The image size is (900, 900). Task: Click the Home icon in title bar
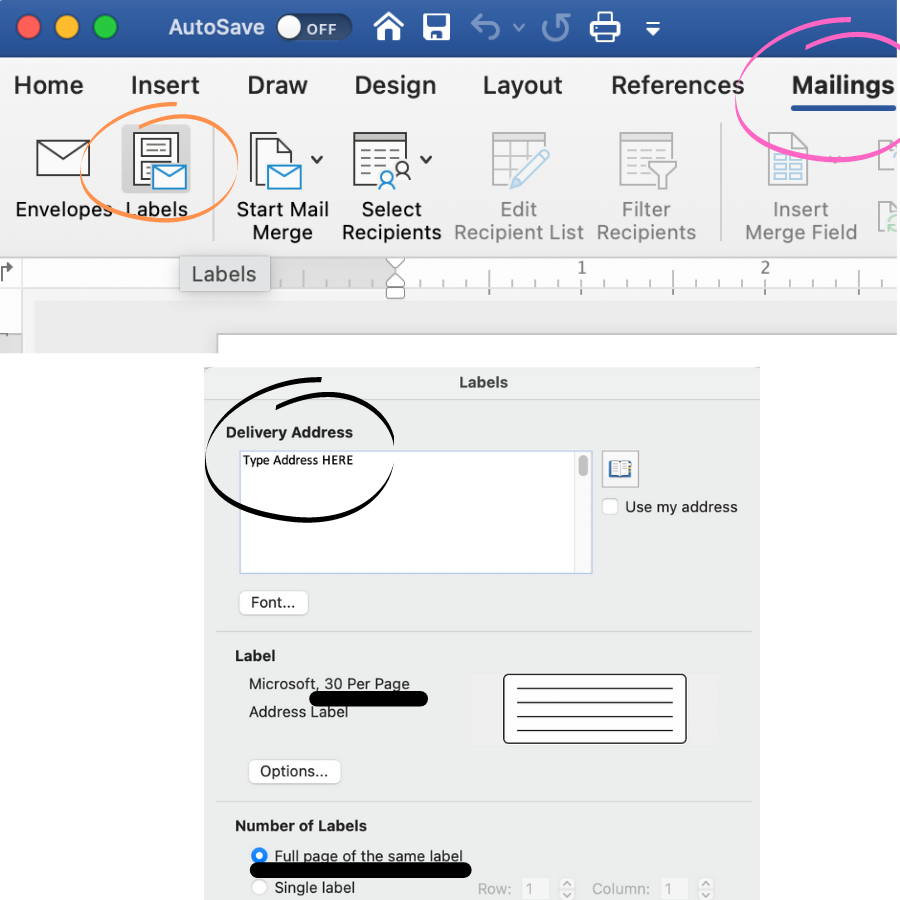(389, 27)
